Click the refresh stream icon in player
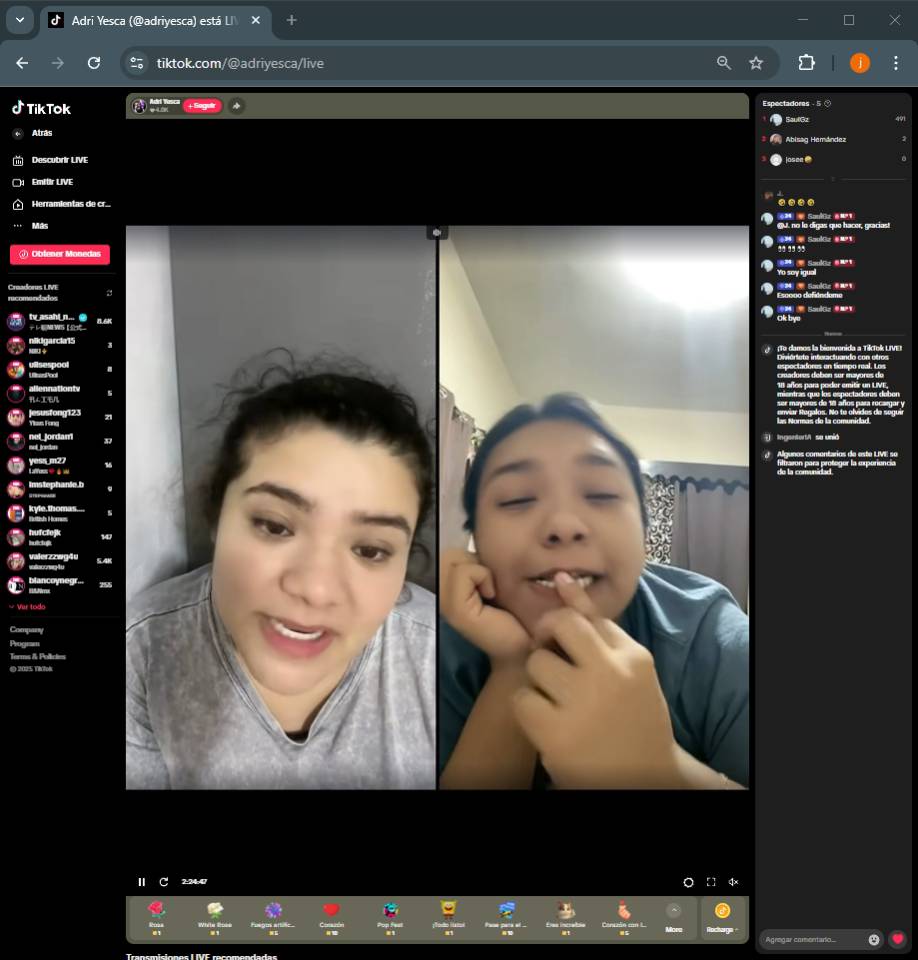 pos(164,882)
